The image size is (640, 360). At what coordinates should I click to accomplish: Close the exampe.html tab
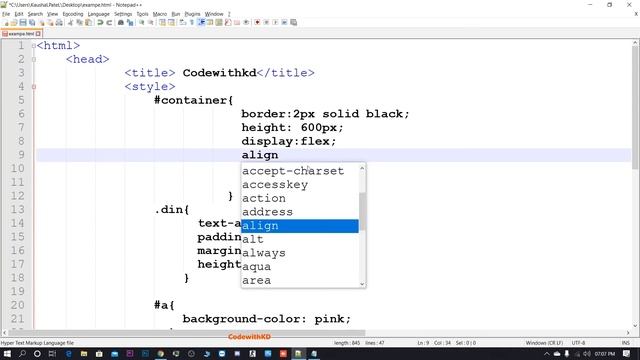pos(38,34)
